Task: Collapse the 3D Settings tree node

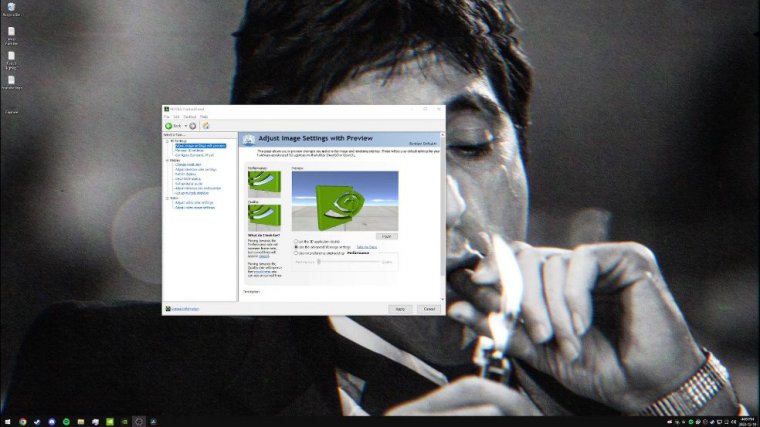Action: [x=167, y=141]
